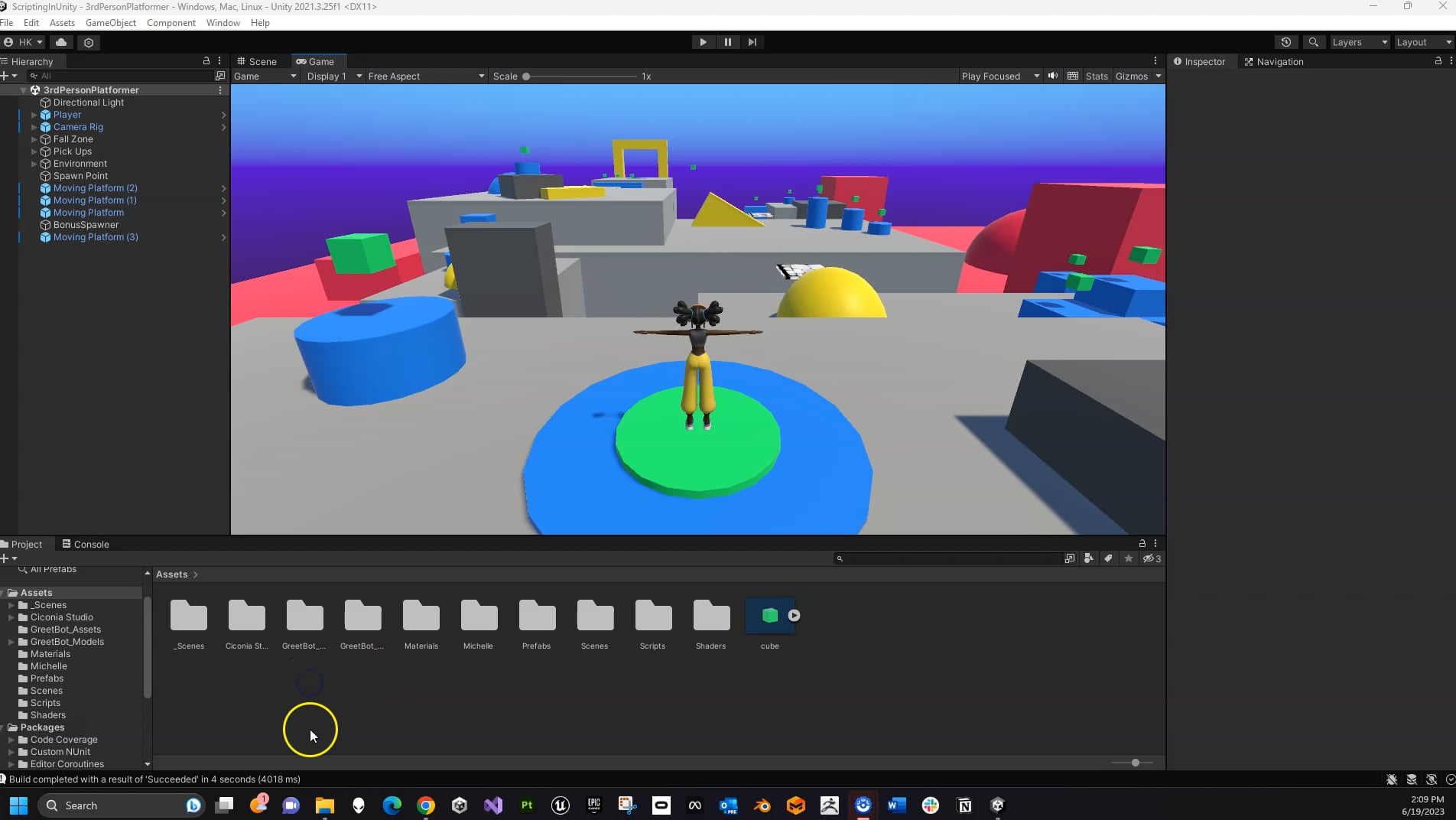Expand the Player object in the Hierarchy
This screenshot has height=820, width=1456.
click(34, 114)
